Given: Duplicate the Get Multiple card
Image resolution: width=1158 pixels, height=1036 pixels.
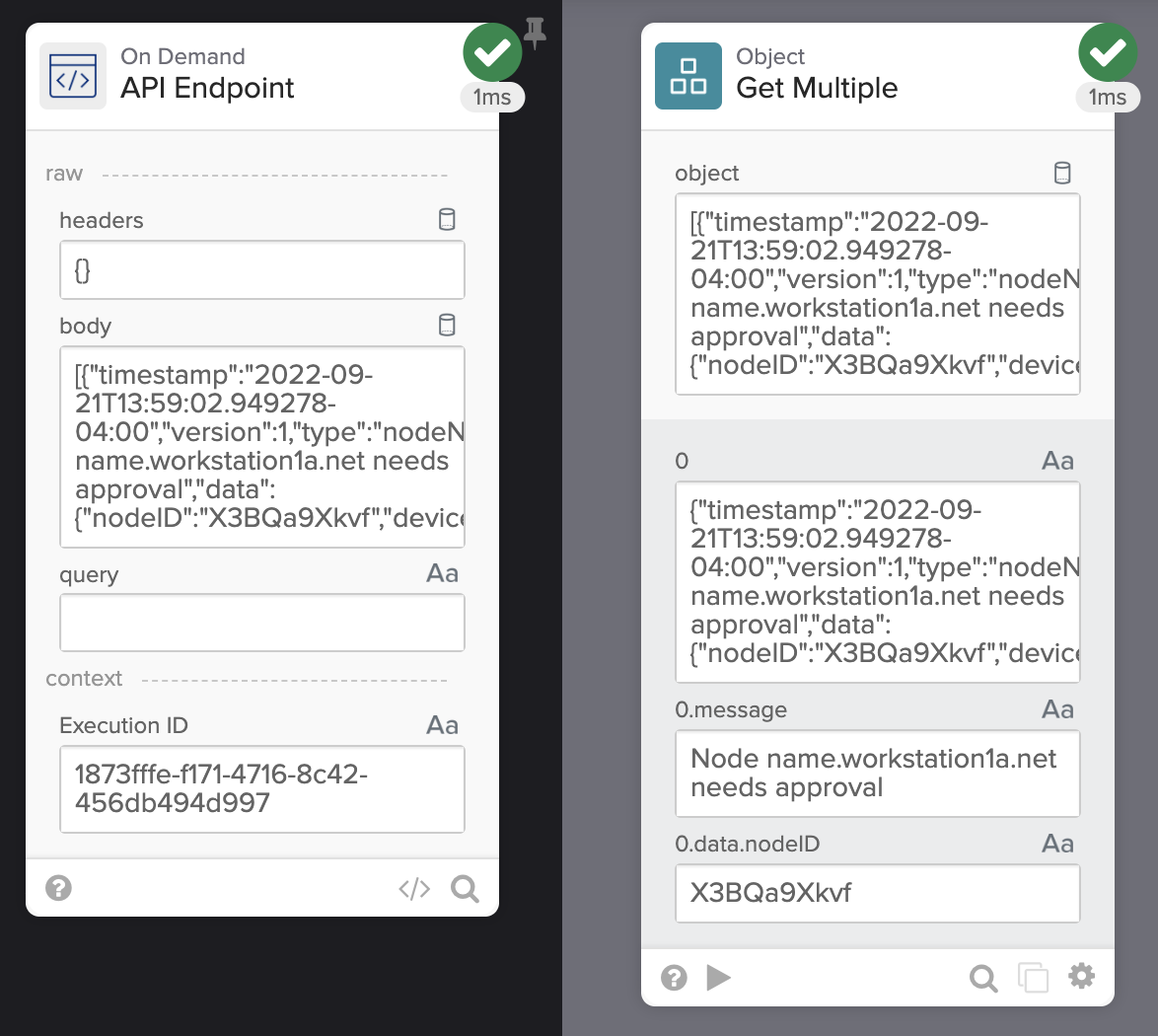Looking at the screenshot, I should [1033, 978].
